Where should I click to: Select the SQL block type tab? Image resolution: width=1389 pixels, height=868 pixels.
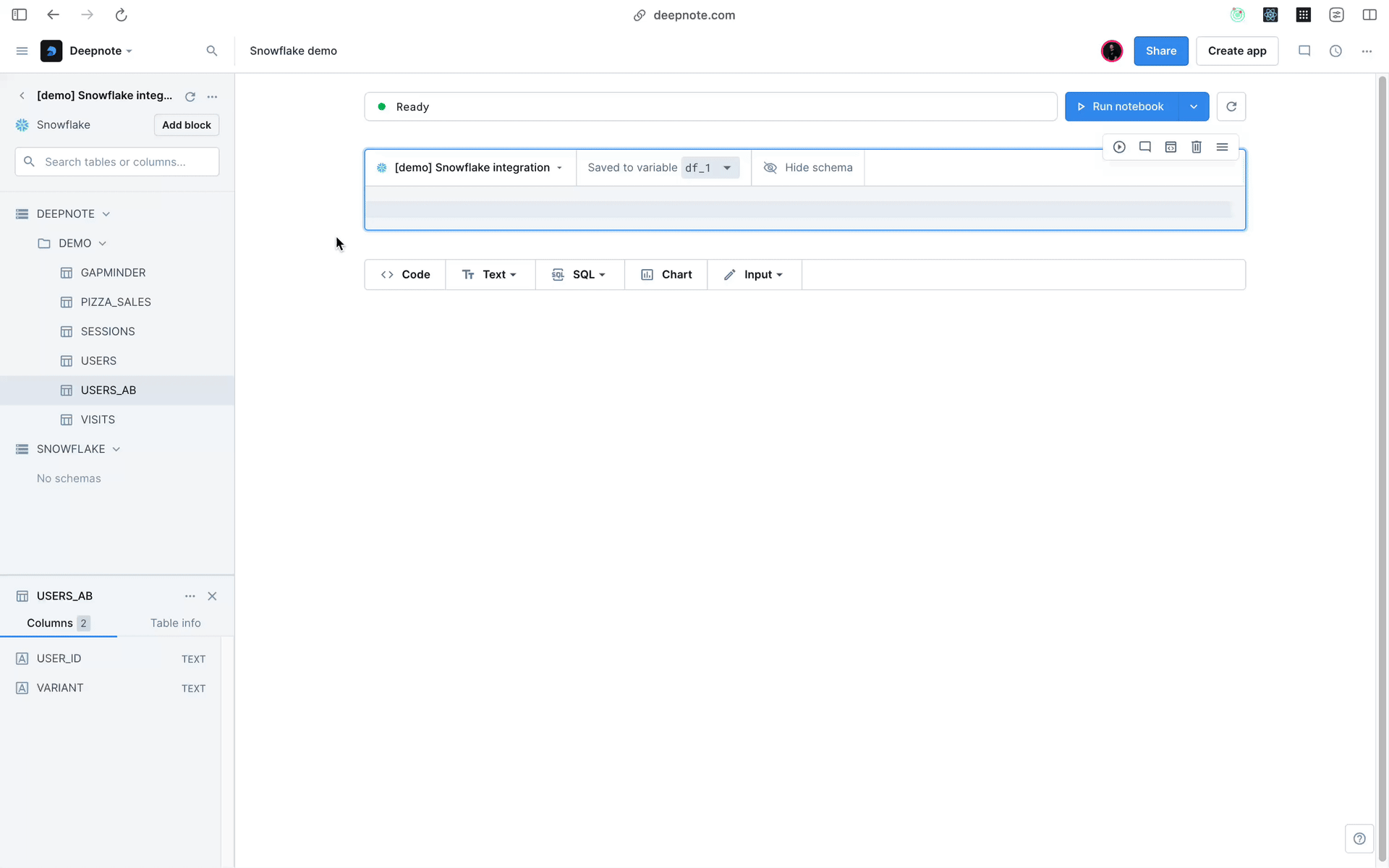tap(579, 274)
